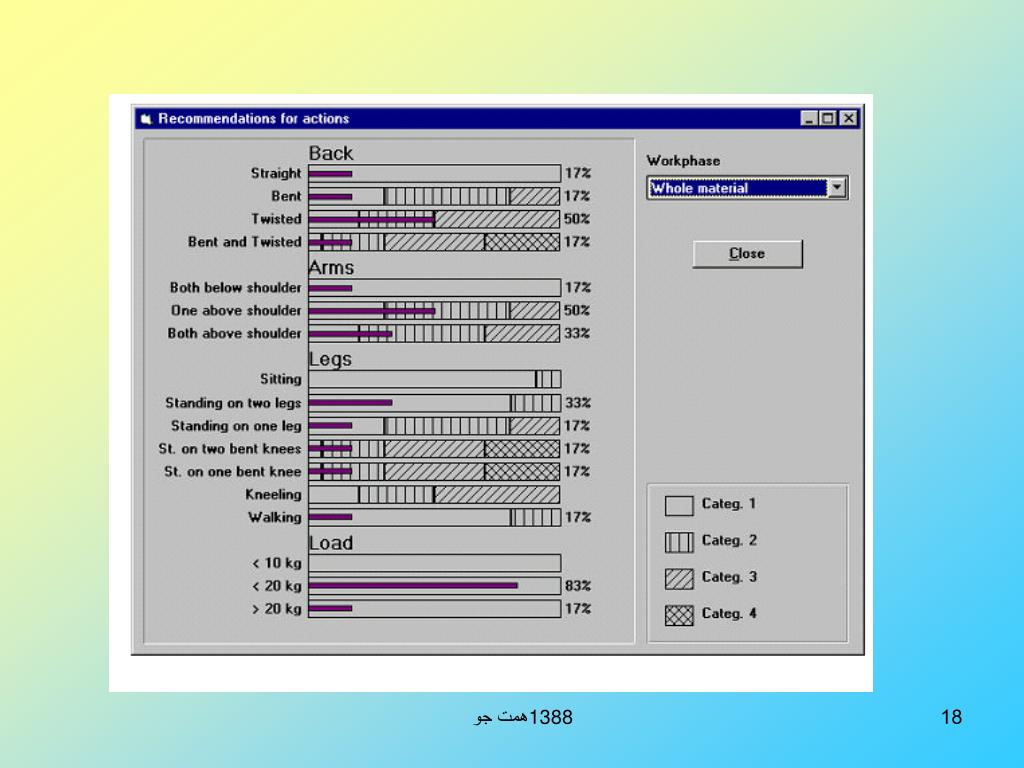This screenshot has width=1024, height=768.
Task: Click the 'Load' section heading
Action: point(331,543)
